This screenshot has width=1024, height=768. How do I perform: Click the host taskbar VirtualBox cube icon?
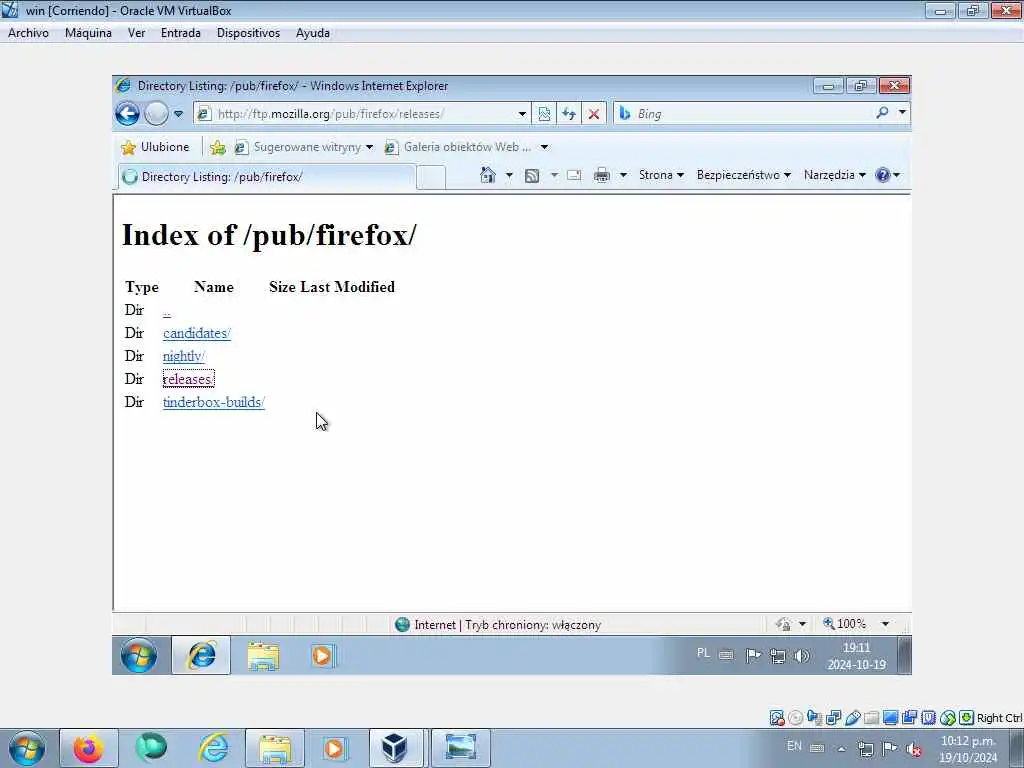pyautogui.click(x=394, y=748)
